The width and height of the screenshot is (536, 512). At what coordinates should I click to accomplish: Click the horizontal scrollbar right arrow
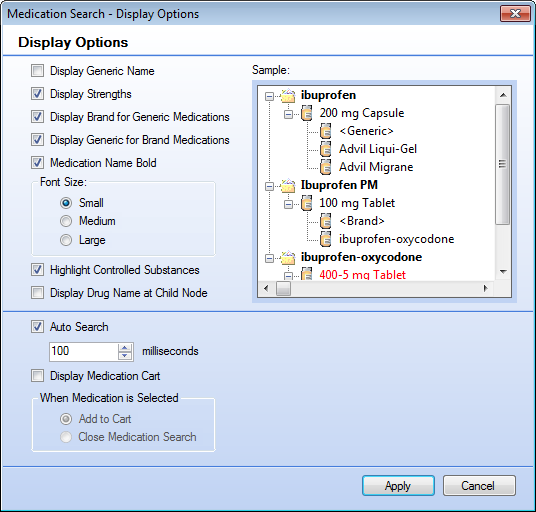point(485,288)
